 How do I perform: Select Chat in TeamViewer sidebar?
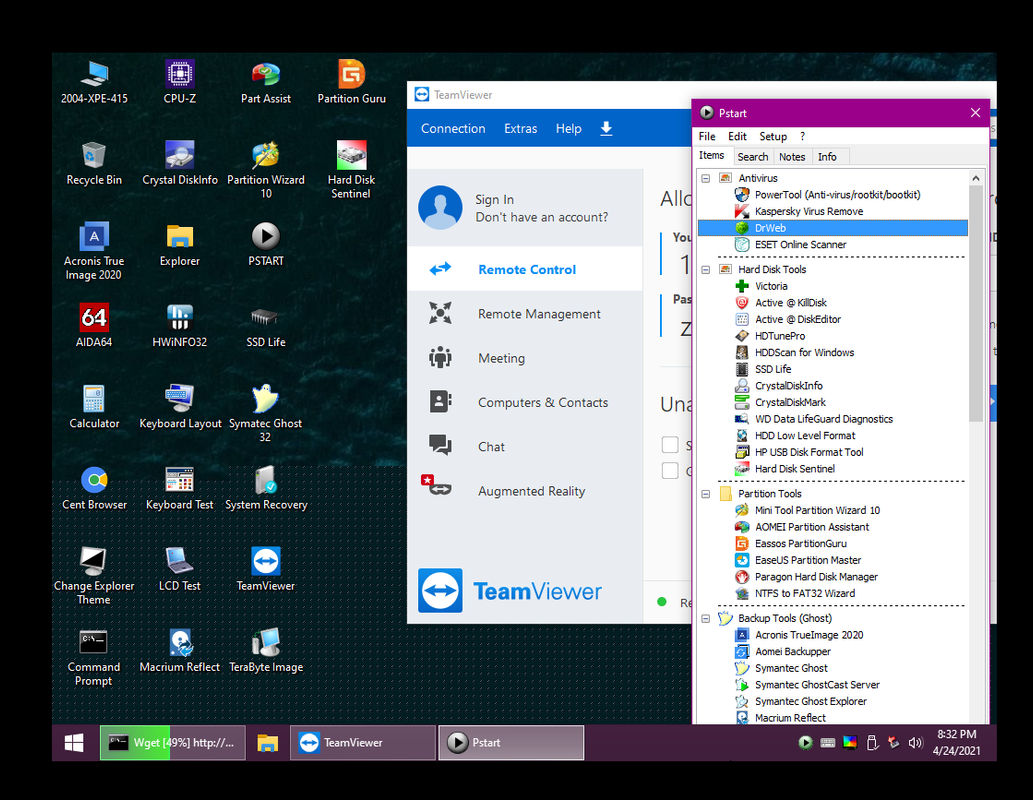(524, 446)
